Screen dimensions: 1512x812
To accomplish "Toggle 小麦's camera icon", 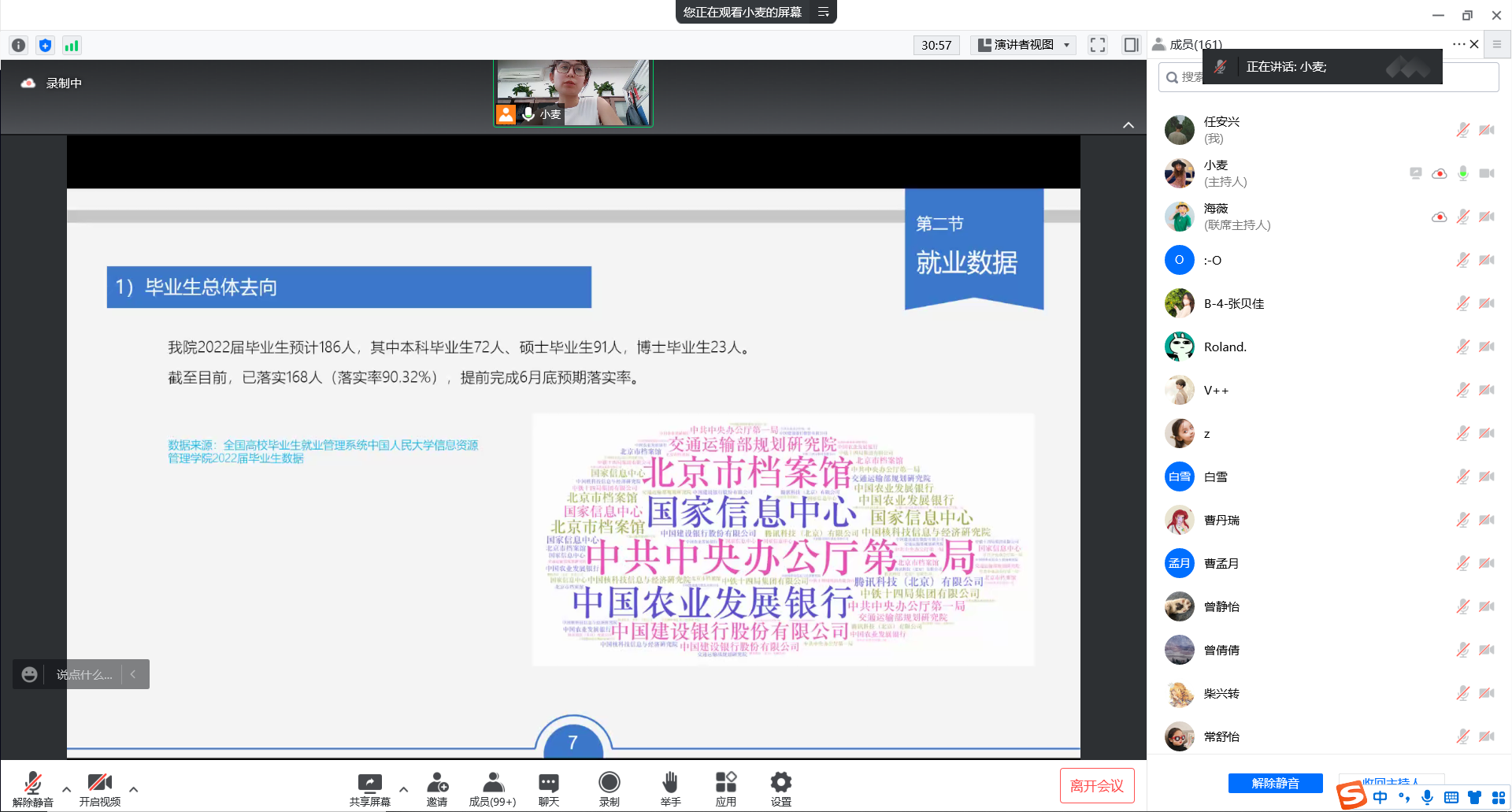I will pyautogui.click(x=1487, y=173).
